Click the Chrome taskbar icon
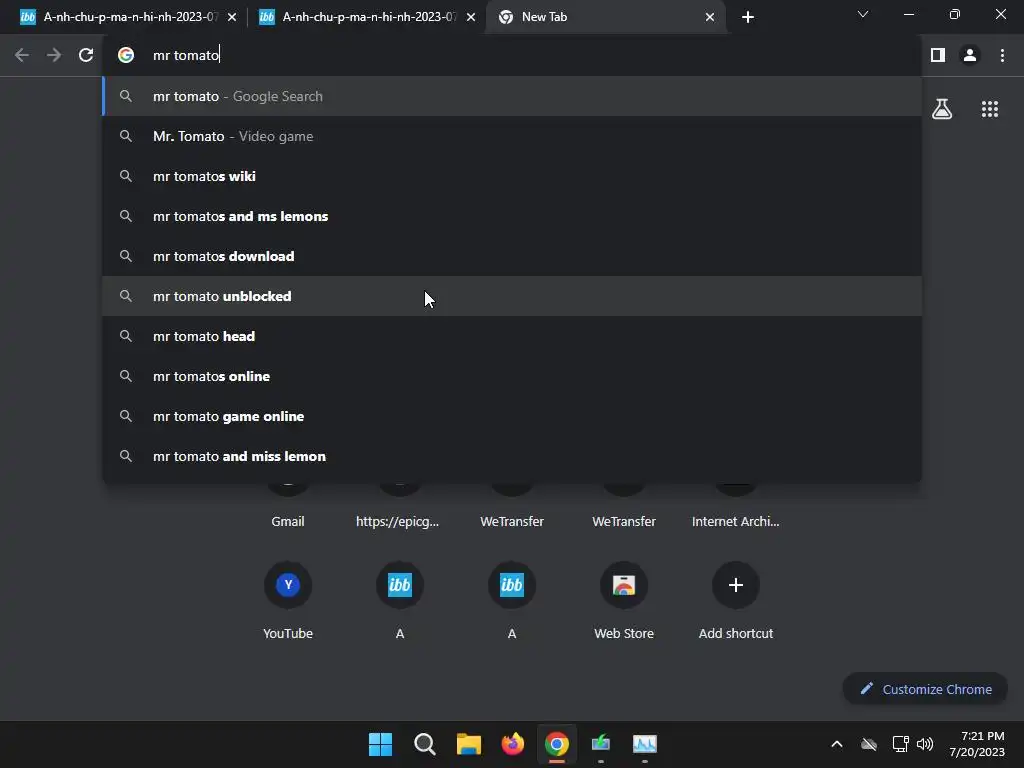This screenshot has width=1024, height=768. point(556,744)
